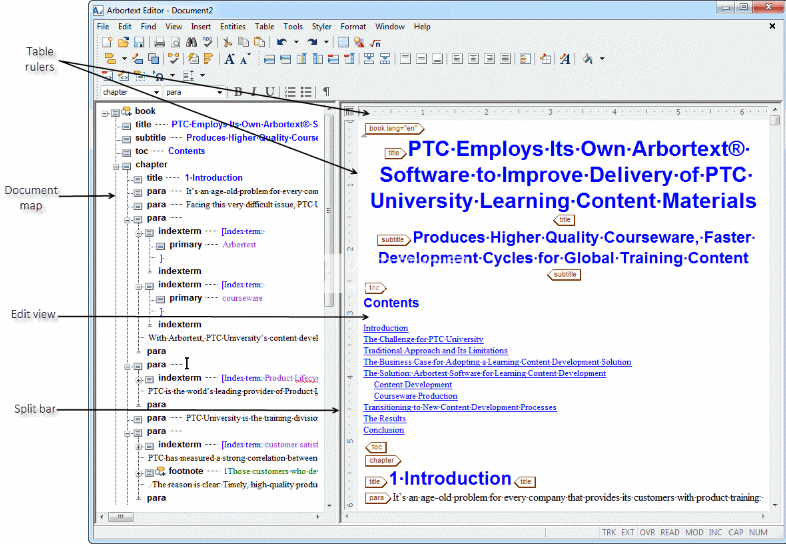Toggle Italic formatting
The width and height of the screenshot is (786, 547).
pos(254,92)
